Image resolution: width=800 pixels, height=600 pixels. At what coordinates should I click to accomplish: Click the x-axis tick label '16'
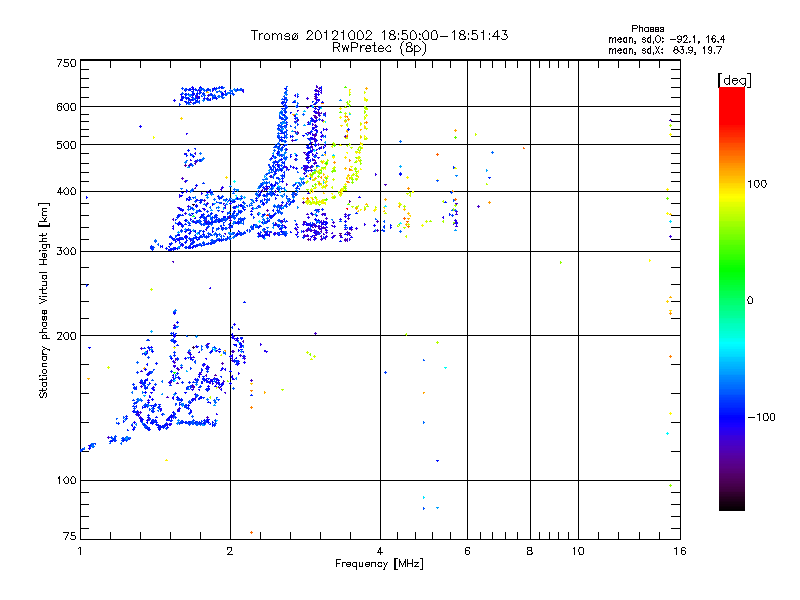[680, 551]
